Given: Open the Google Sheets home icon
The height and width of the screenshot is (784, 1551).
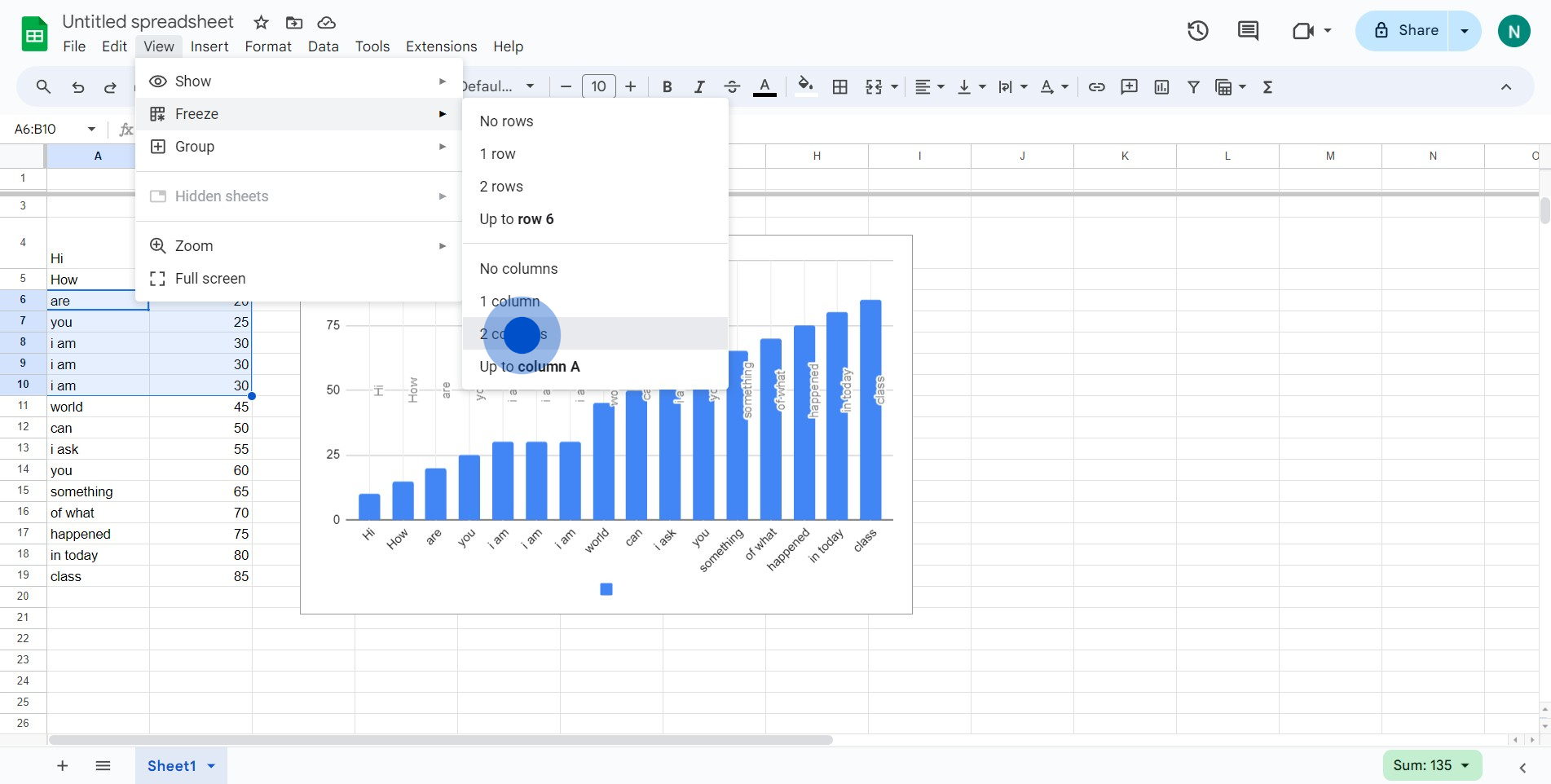Looking at the screenshot, I should pyautogui.click(x=34, y=34).
